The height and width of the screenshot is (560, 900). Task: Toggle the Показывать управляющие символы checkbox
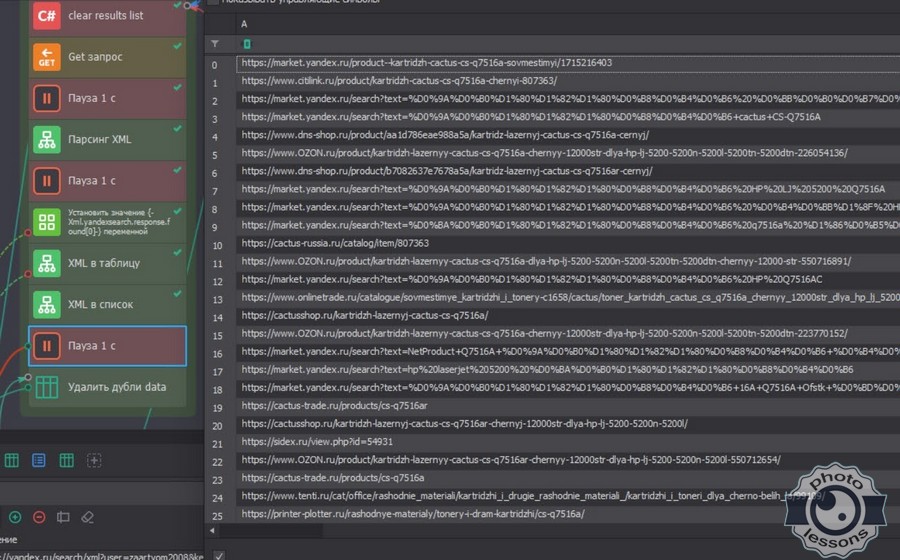[x=214, y=2]
